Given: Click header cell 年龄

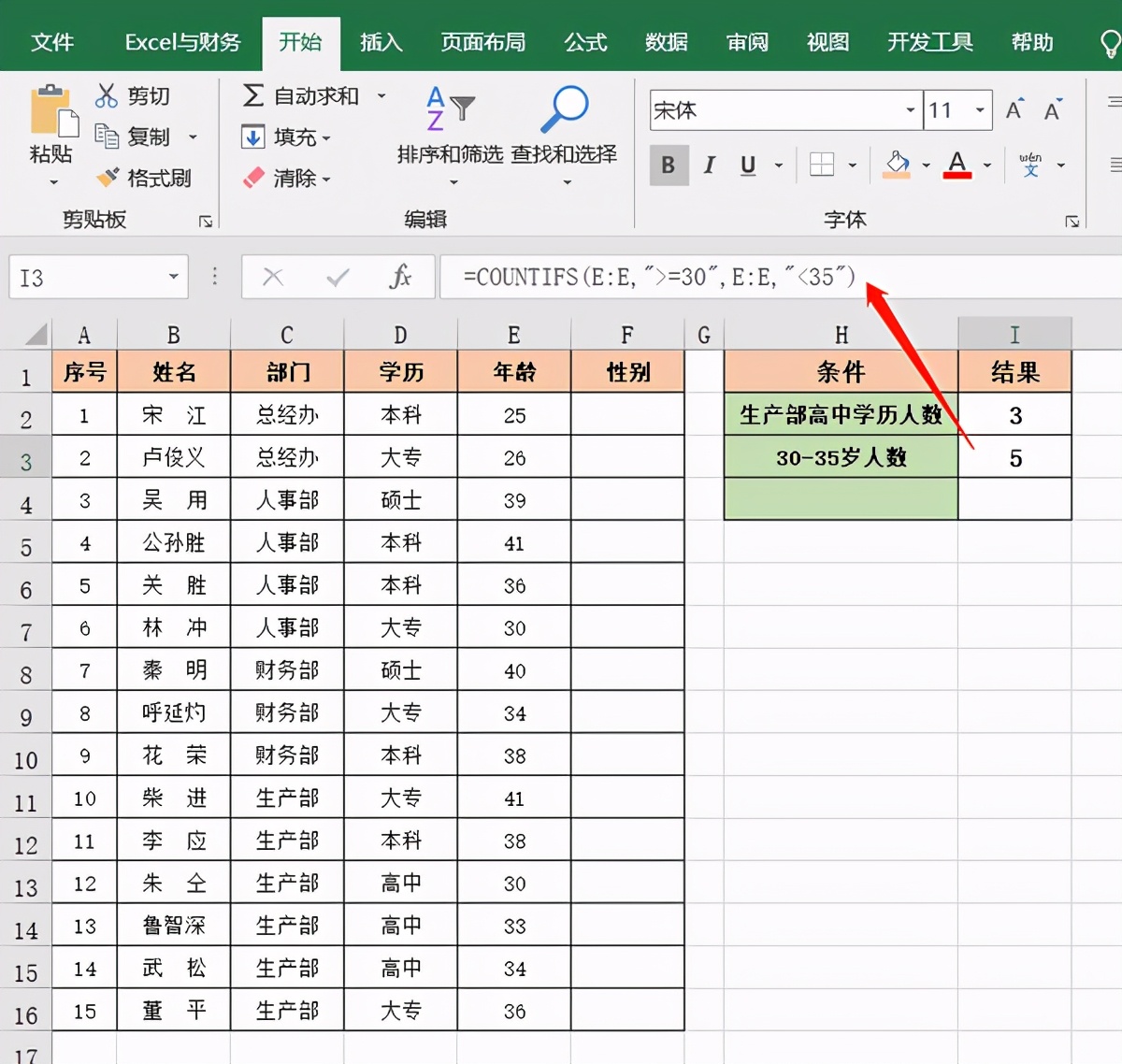Looking at the screenshot, I should pos(514,372).
